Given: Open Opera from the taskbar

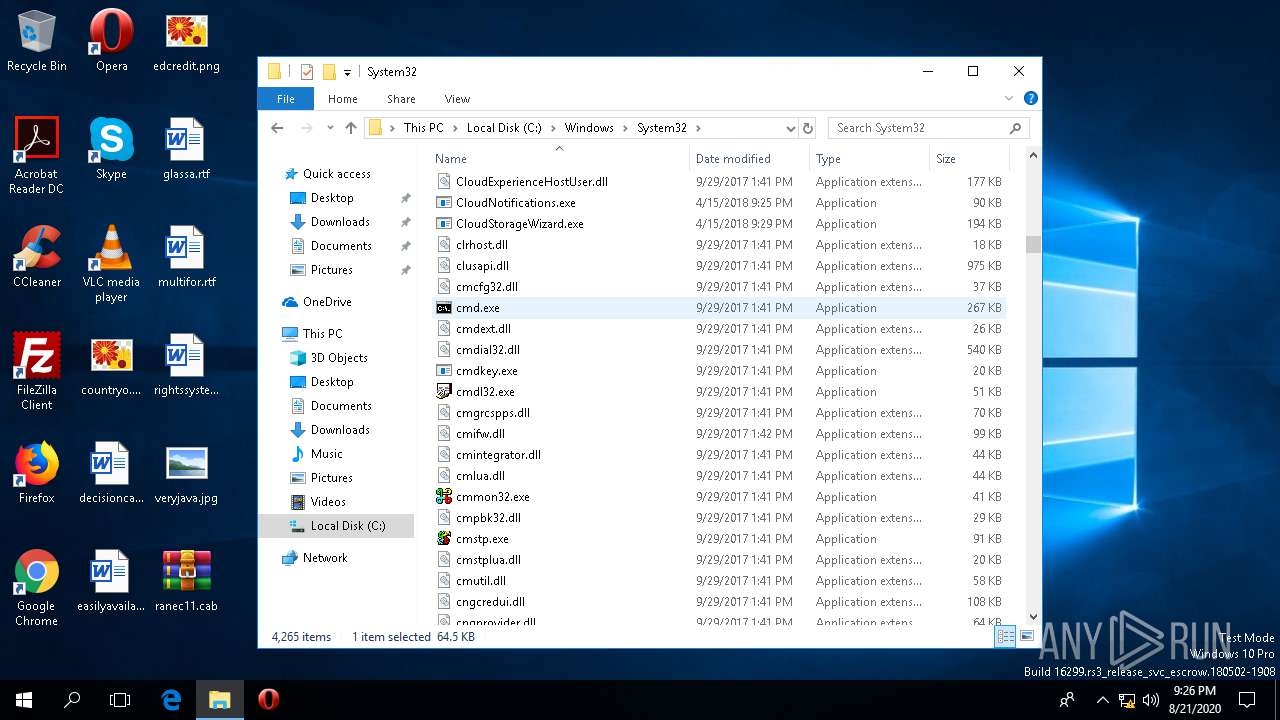Looking at the screenshot, I should pos(268,700).
